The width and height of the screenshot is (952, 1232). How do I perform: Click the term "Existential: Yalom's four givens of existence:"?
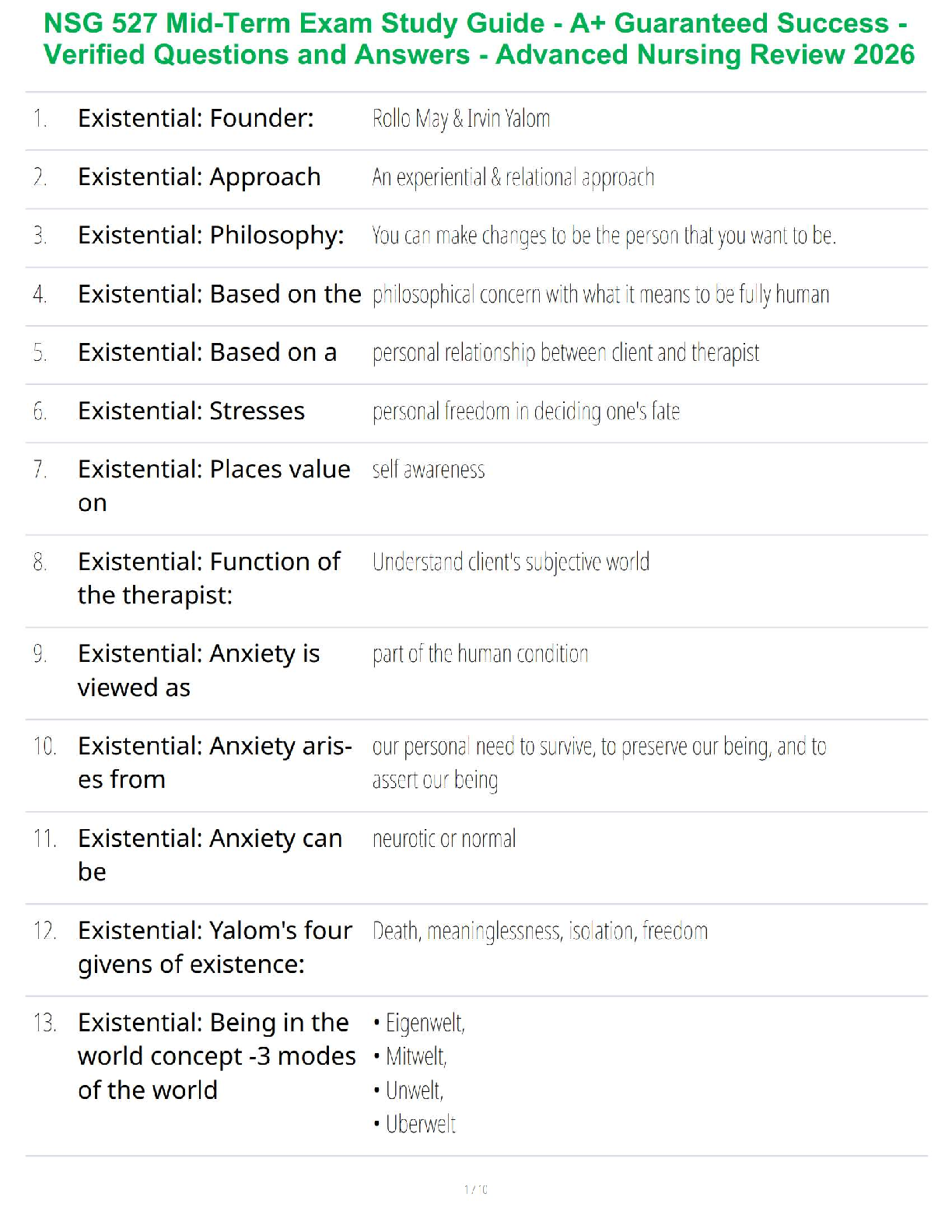pyautogui.click(x=215, y=947)
